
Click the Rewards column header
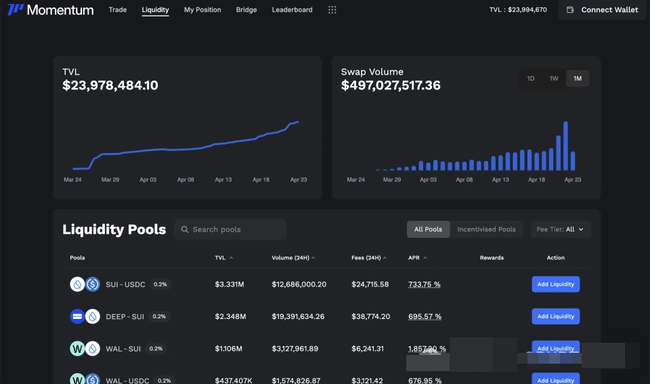tap(492, 258)
